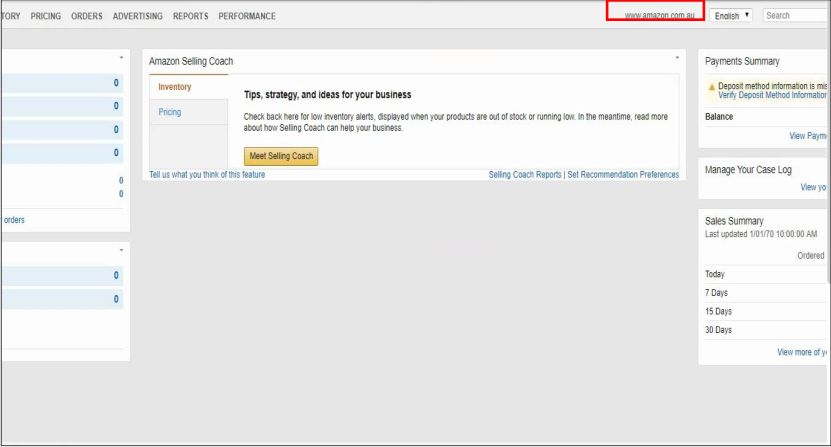
Task: Click Verify Deposit Method Information link
Action: (773, 95)
